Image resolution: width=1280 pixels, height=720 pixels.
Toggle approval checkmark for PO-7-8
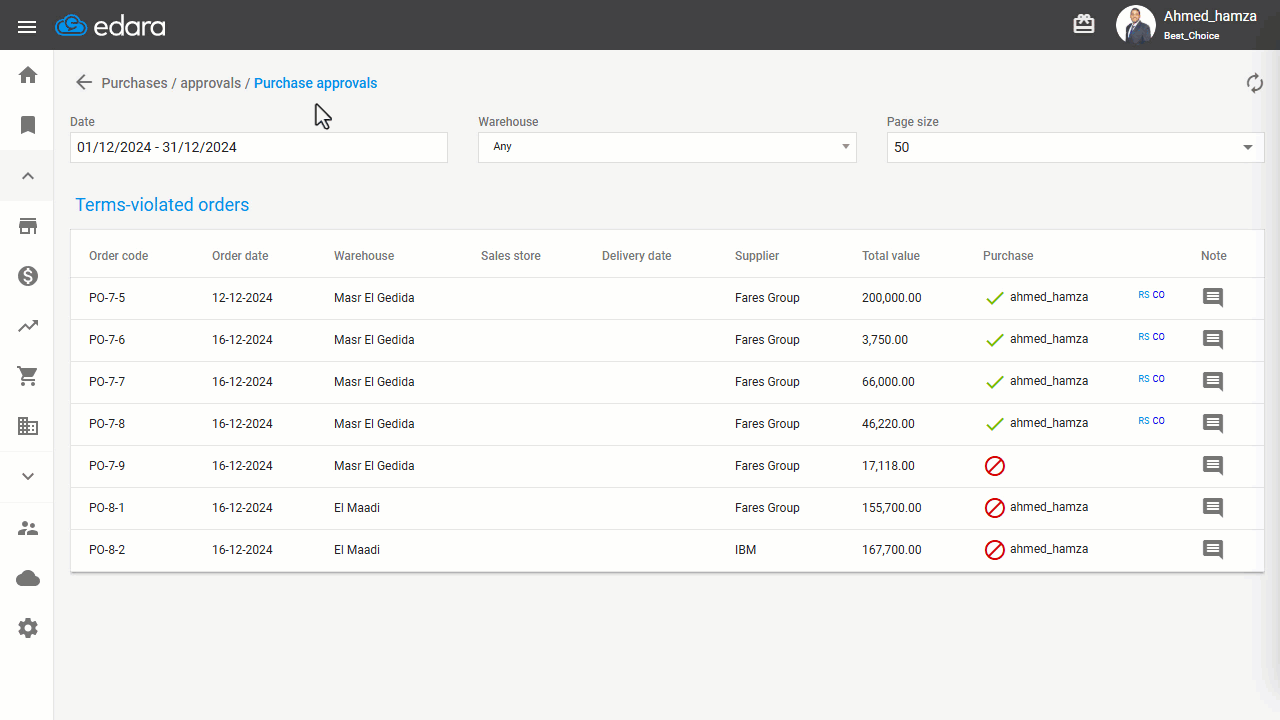point(994,424)
